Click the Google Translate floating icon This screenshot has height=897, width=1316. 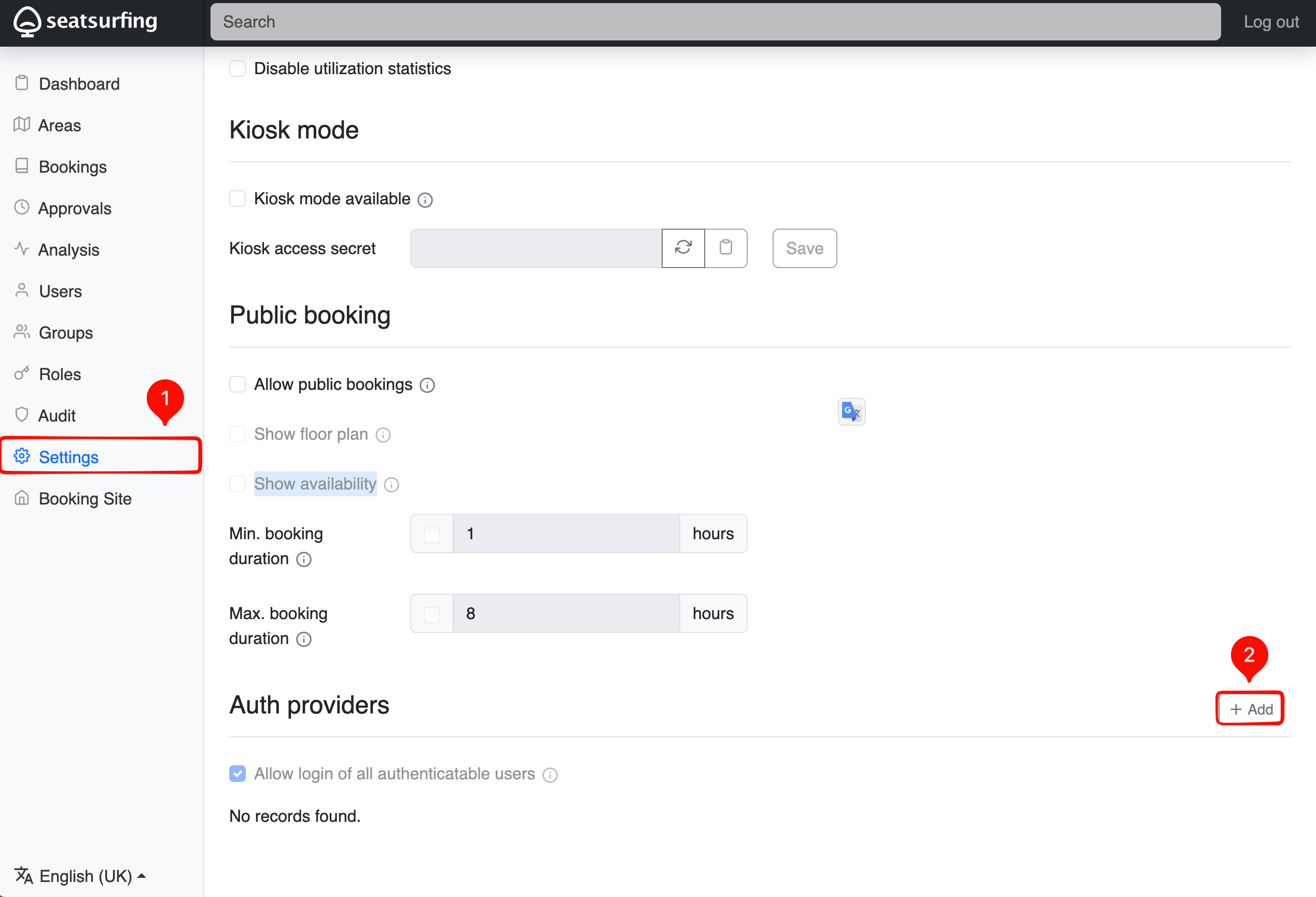pos(851,412)
